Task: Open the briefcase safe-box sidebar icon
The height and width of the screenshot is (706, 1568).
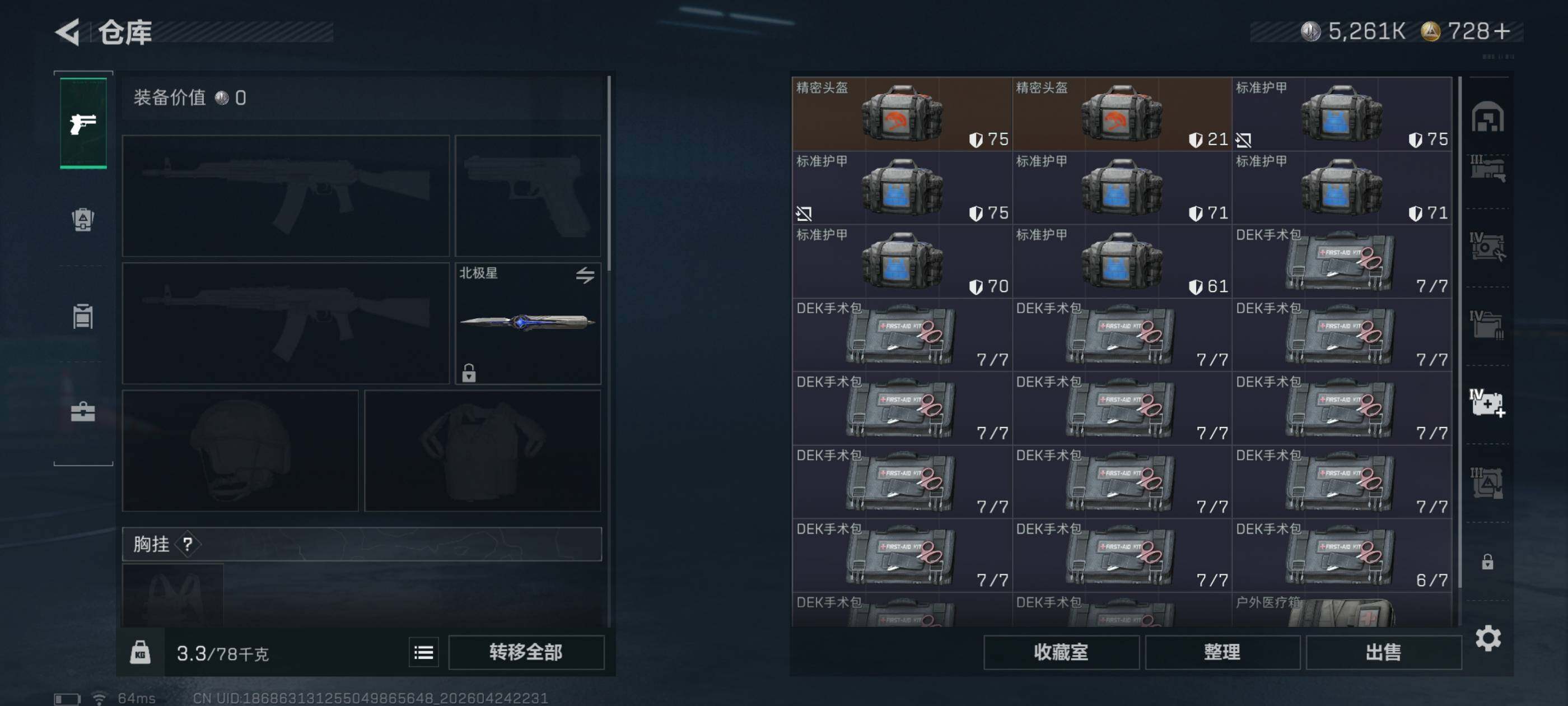Action: click(83, 412)
